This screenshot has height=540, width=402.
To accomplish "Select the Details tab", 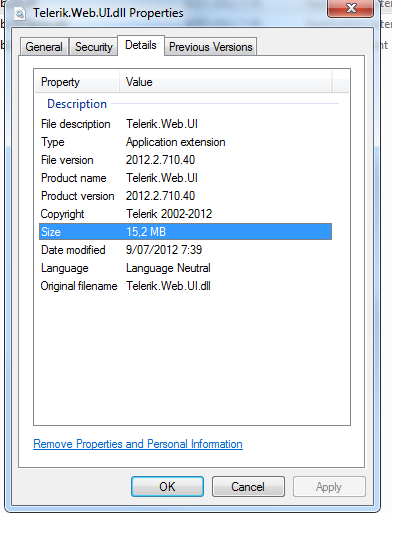I will [x=141, y=45].
